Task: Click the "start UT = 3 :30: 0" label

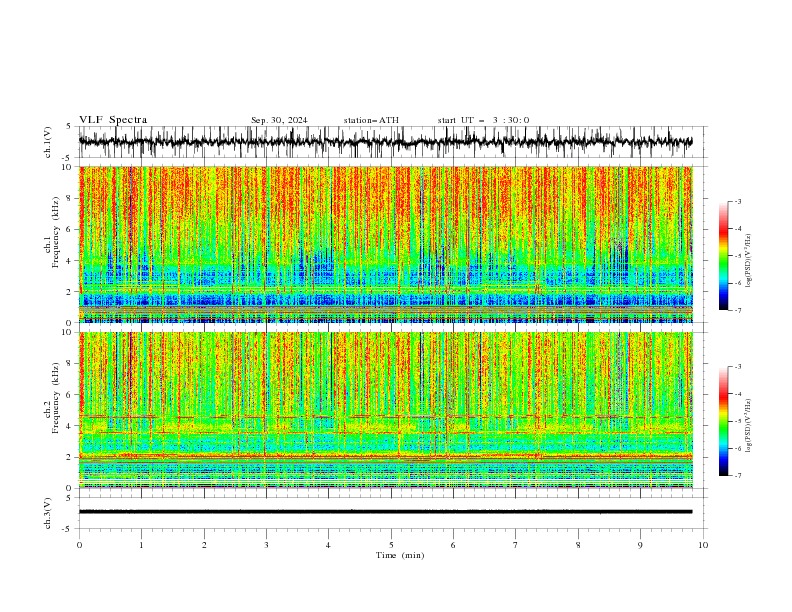Action: point(483,120)
